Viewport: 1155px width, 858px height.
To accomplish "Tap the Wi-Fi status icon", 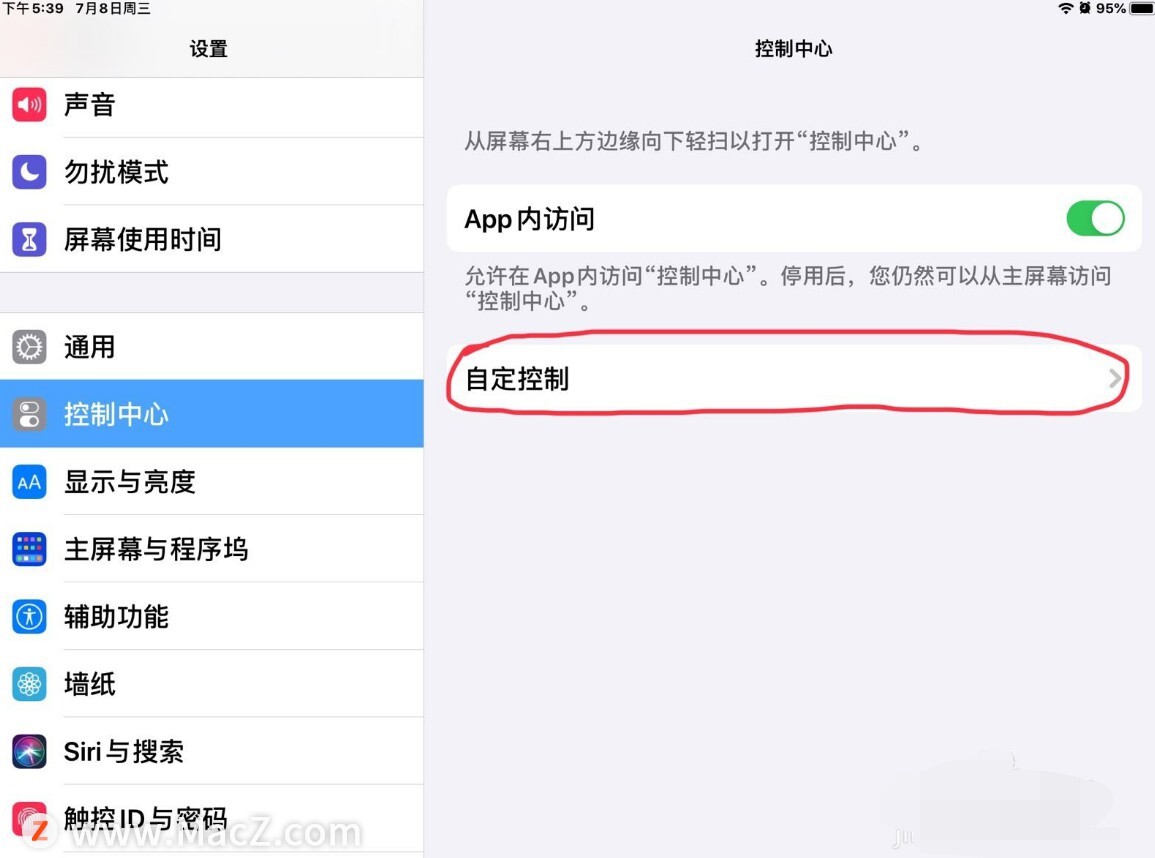I will pyautogui.click(x=1065, y=8).
